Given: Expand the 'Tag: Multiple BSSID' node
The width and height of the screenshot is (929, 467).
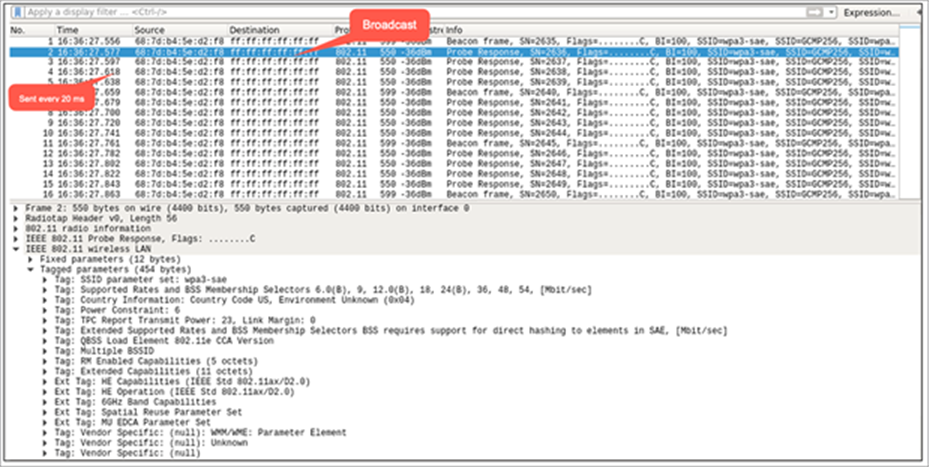Looking at the screenshot, I should coord(45,351).
